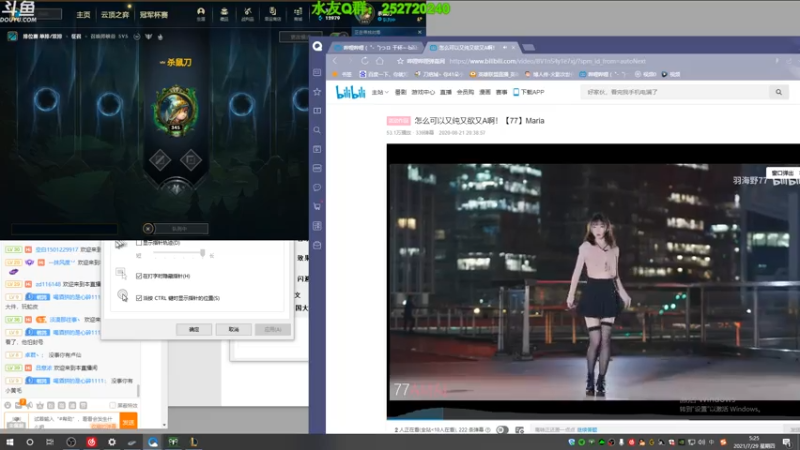Click the bilibili search input field
The width and height of the screenshot is (800, 450).
pyautogui.click(x=674, y=92)
